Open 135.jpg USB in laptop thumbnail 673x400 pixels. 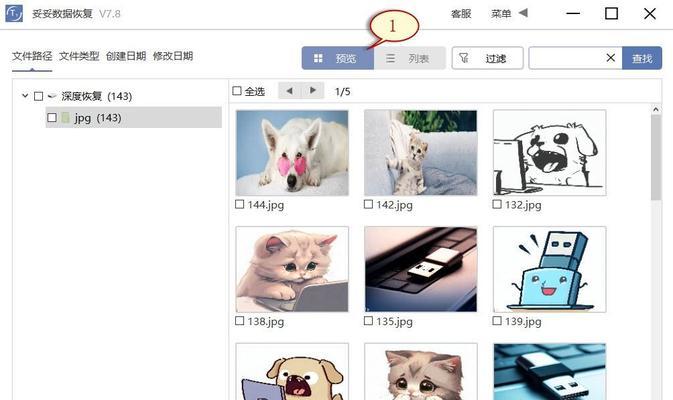(x=421, y=269)
